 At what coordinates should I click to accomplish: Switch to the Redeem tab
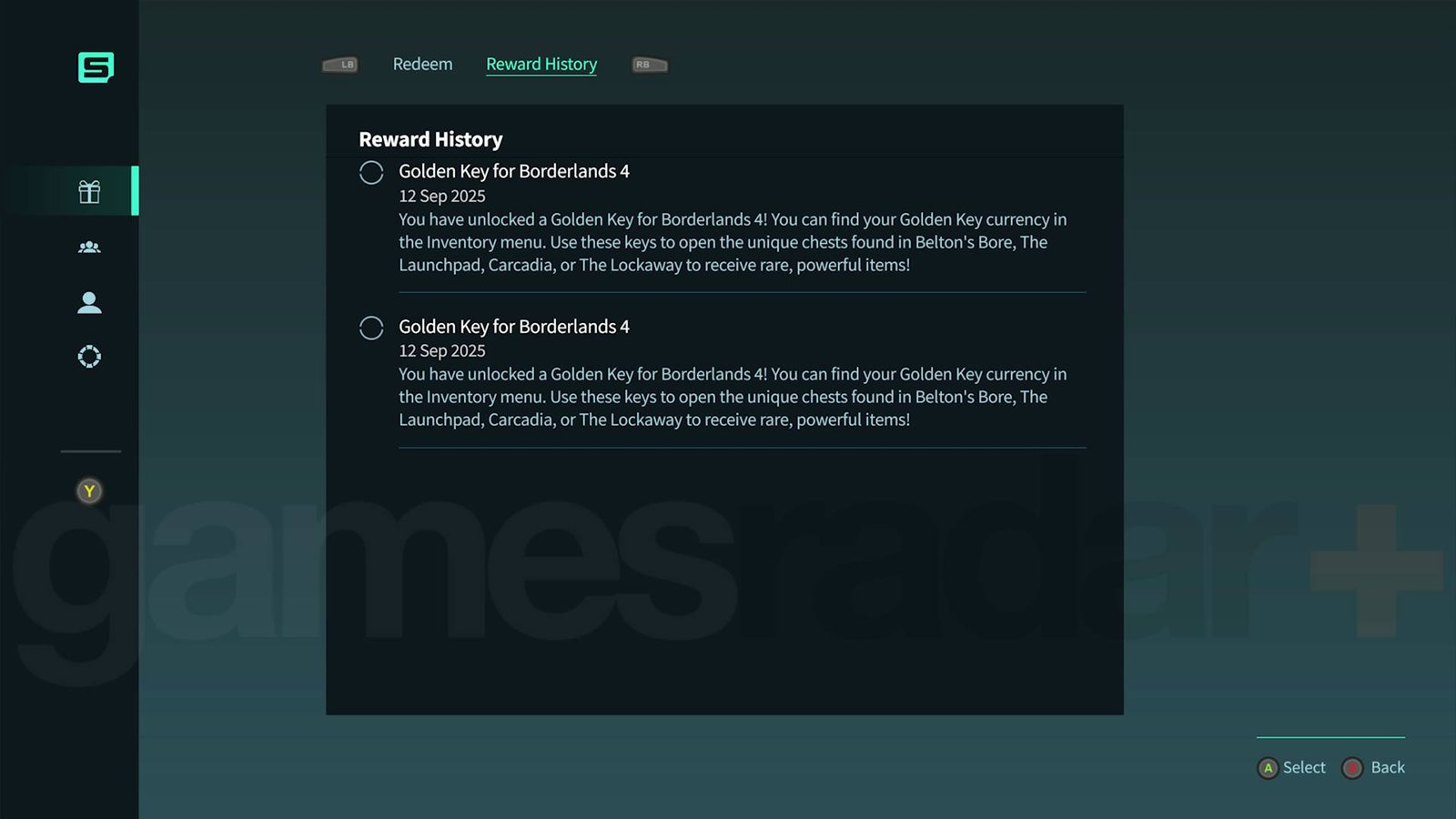(422, 64)
